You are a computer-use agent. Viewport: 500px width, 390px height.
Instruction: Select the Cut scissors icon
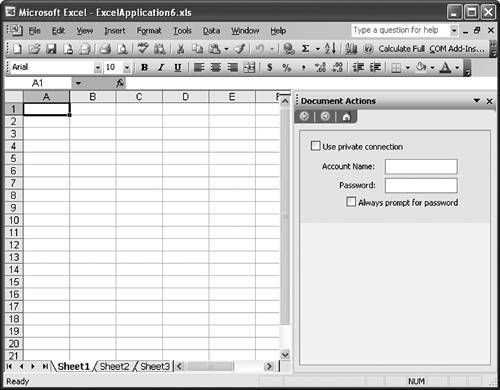click(x=181, y=49)
